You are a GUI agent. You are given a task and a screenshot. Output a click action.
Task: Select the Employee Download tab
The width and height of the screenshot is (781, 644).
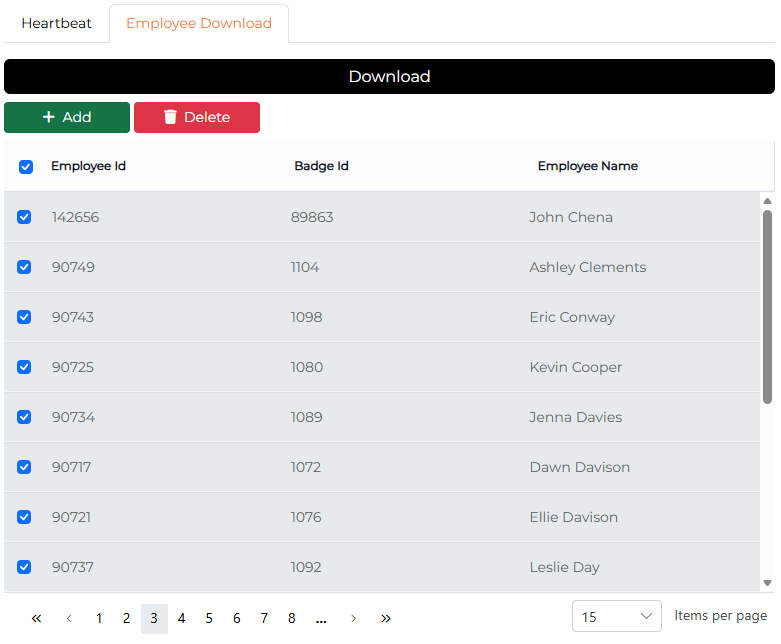click(x=199, y=23)
